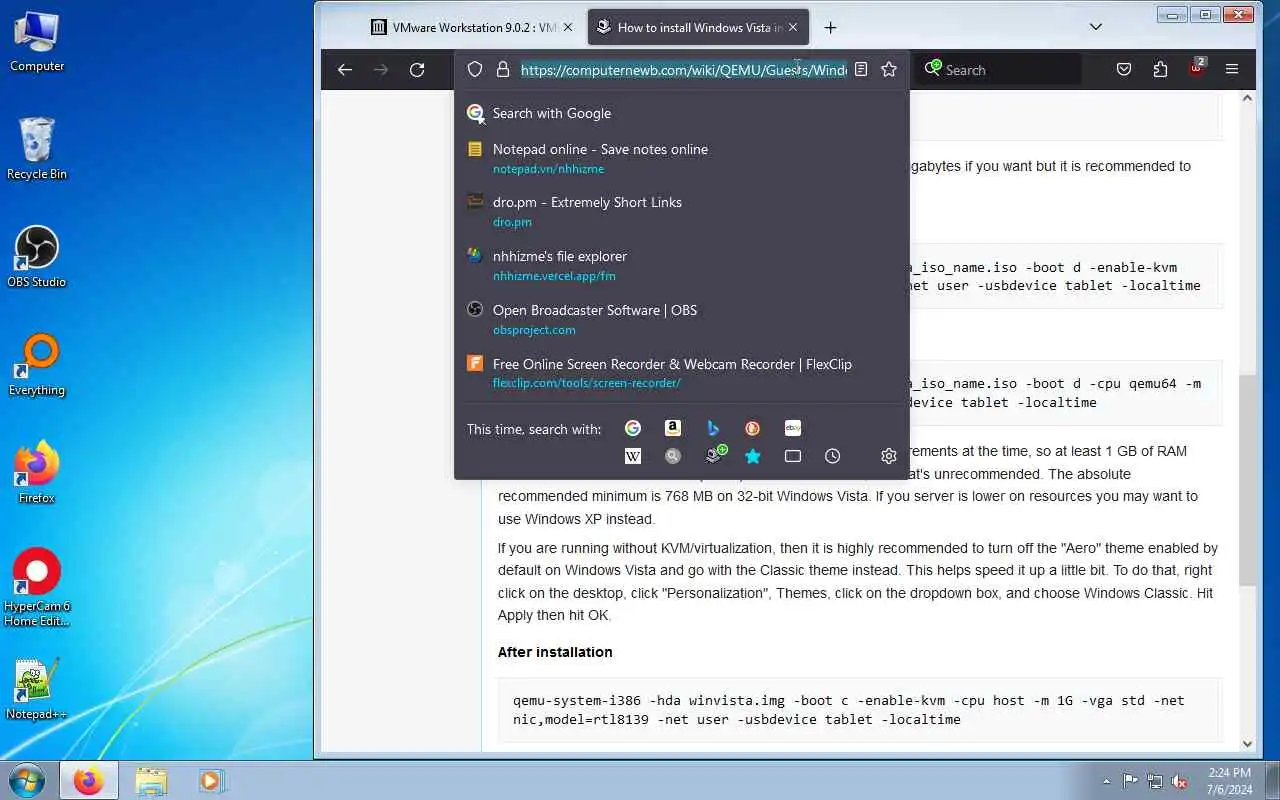Click Firefox in the taskbar
Screen dimensions: 1280x800
click(x=88, y=780)
